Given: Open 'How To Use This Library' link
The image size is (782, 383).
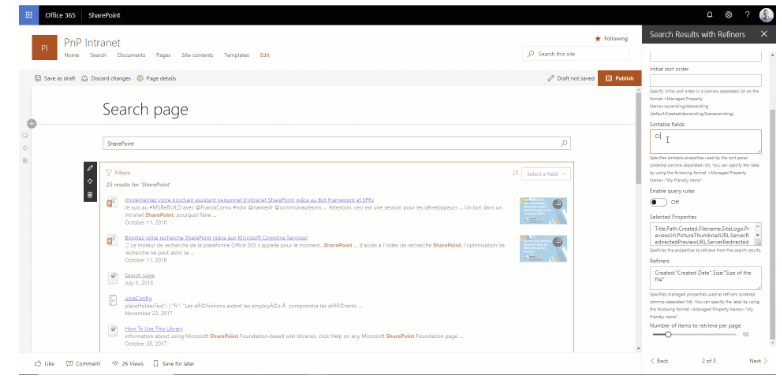Looking at the screenshot, I should [154, 329].
